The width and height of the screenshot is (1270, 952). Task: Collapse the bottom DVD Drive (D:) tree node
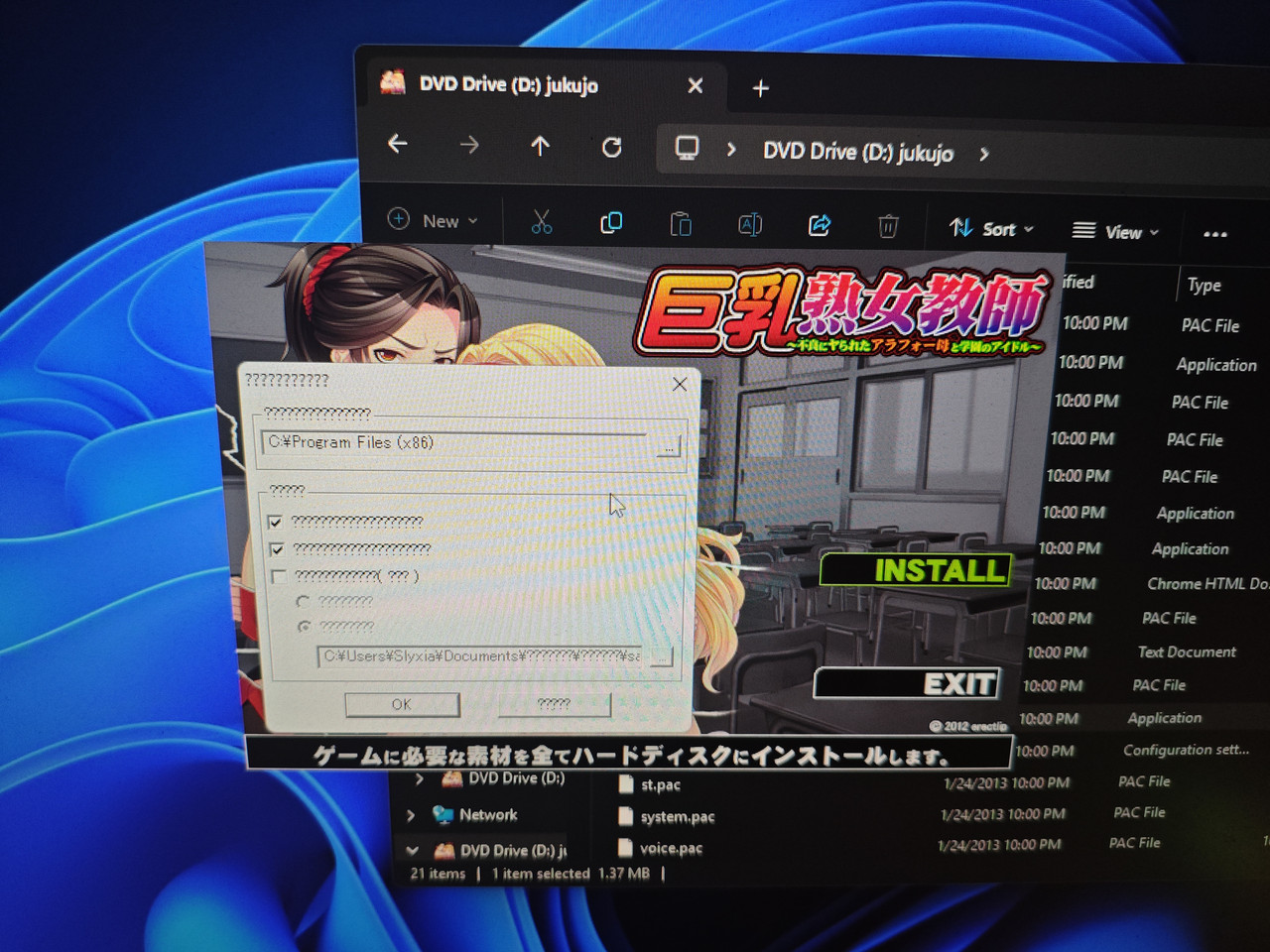[x=413, y=851]
